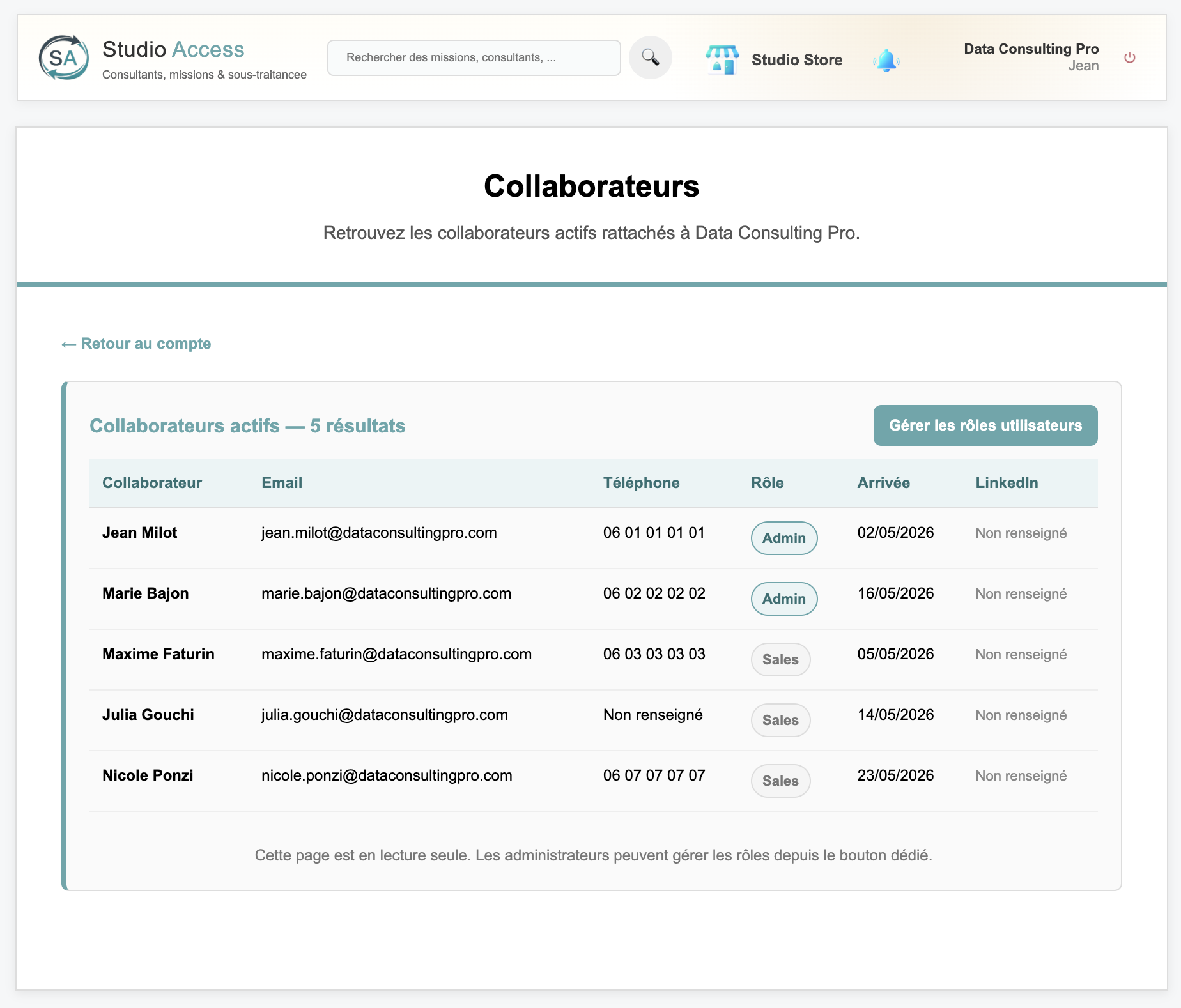The width and height of the screenshot is (1181, 1008).
Task: Click phone number 06 01 01 01 01
Action: [654, 533]
